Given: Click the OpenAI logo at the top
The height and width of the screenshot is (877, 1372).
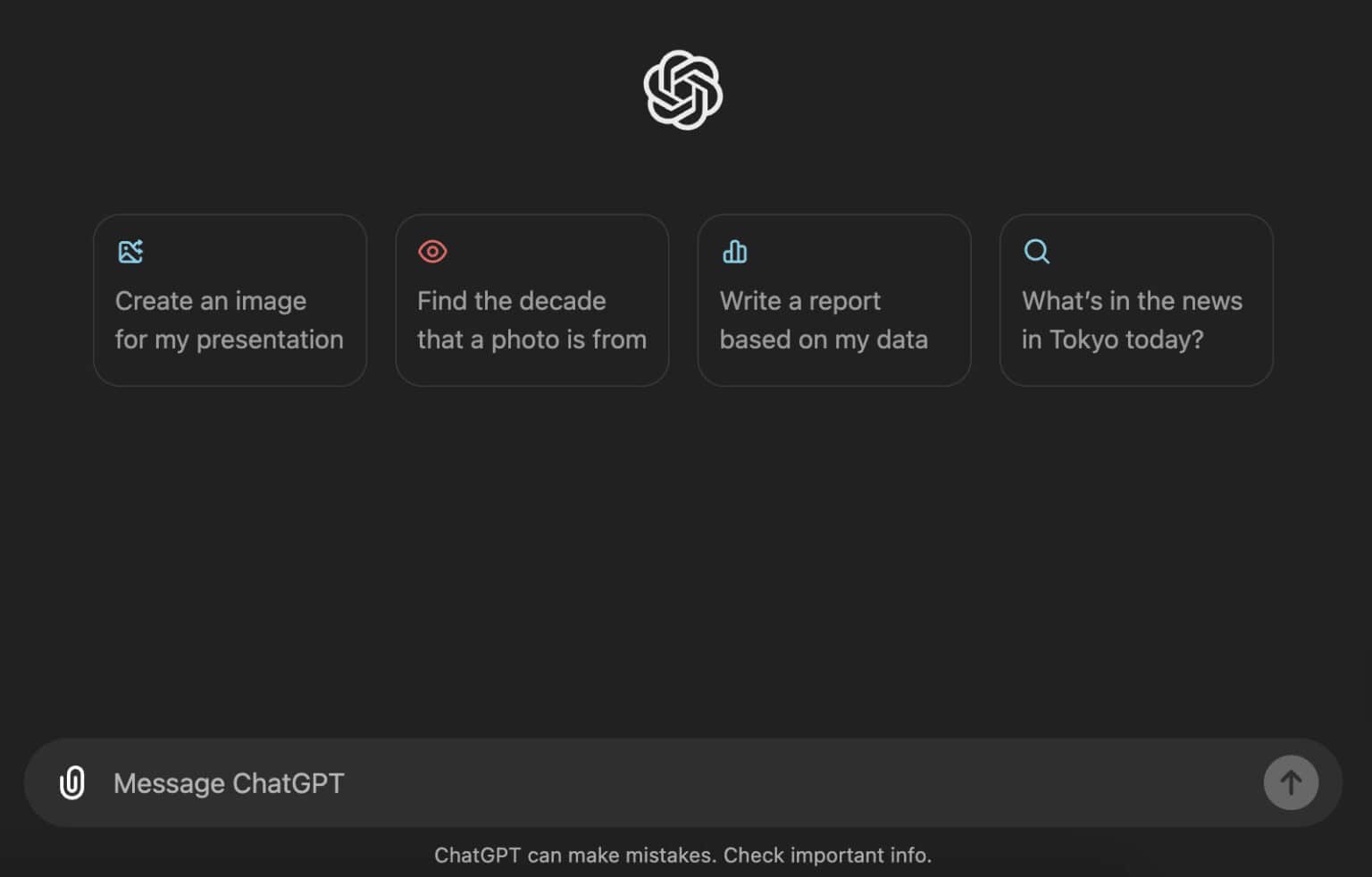Looking at the screenshot, I should click(x=682, y=90).
